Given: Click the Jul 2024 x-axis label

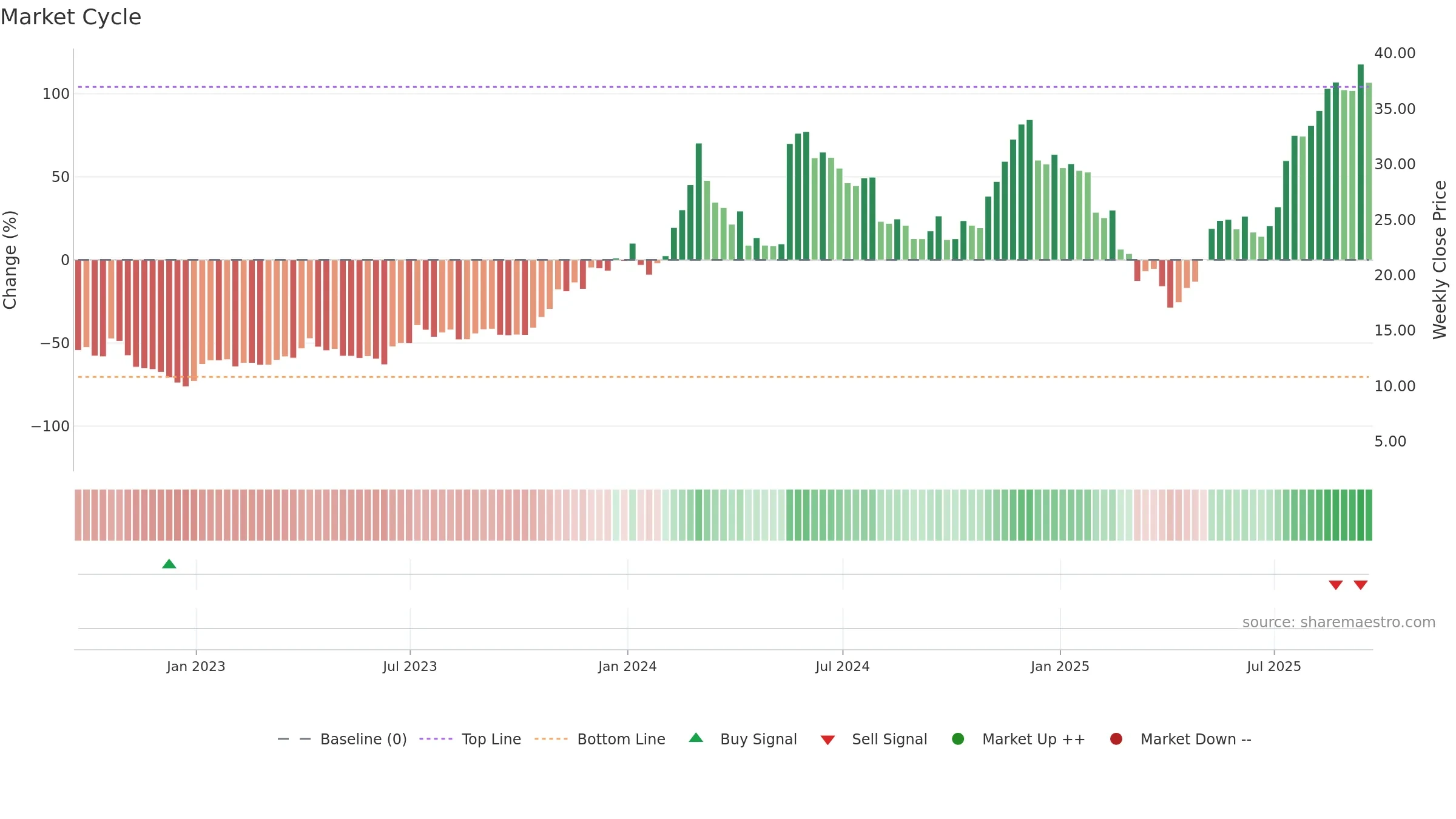Looking at the screenshot, I should click(843, 667).
